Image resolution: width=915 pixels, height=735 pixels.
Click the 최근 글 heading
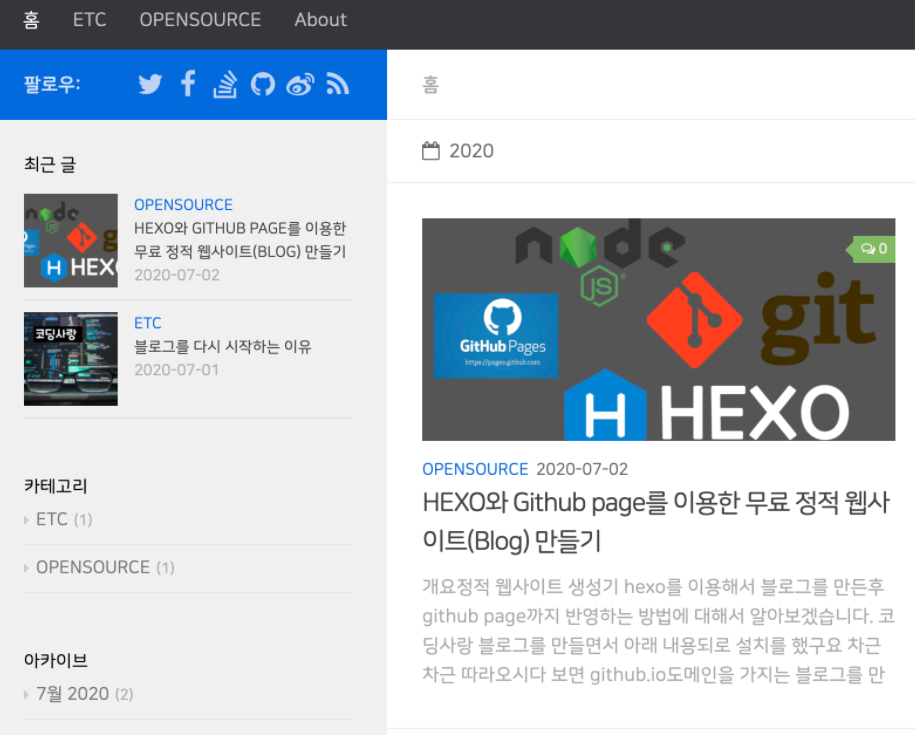[50, 164]
